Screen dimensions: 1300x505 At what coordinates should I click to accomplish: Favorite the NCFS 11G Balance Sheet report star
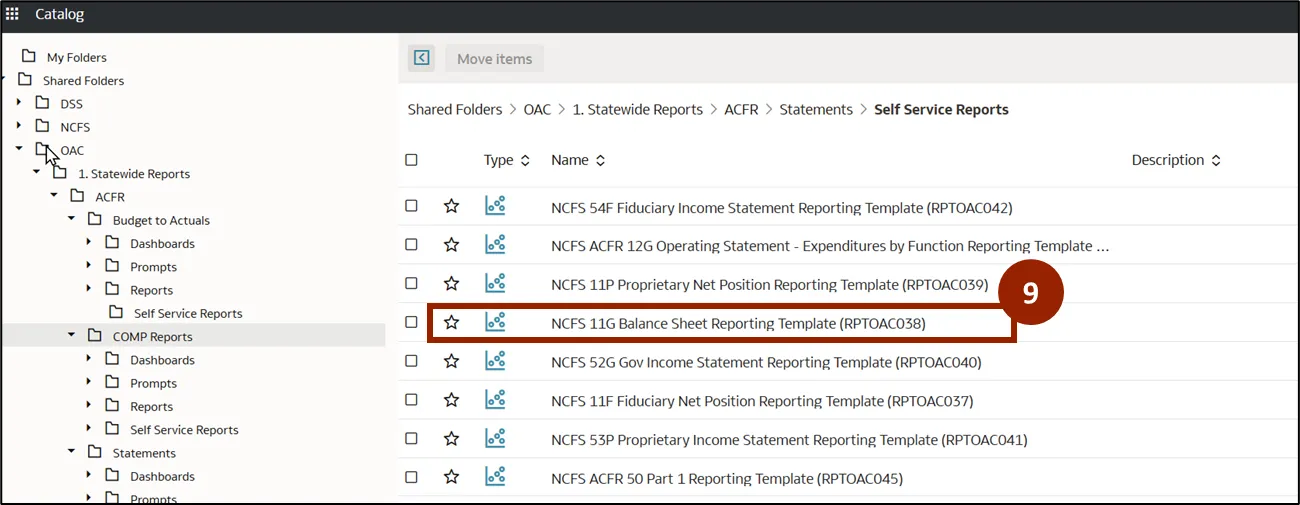[x=451, y=322]
